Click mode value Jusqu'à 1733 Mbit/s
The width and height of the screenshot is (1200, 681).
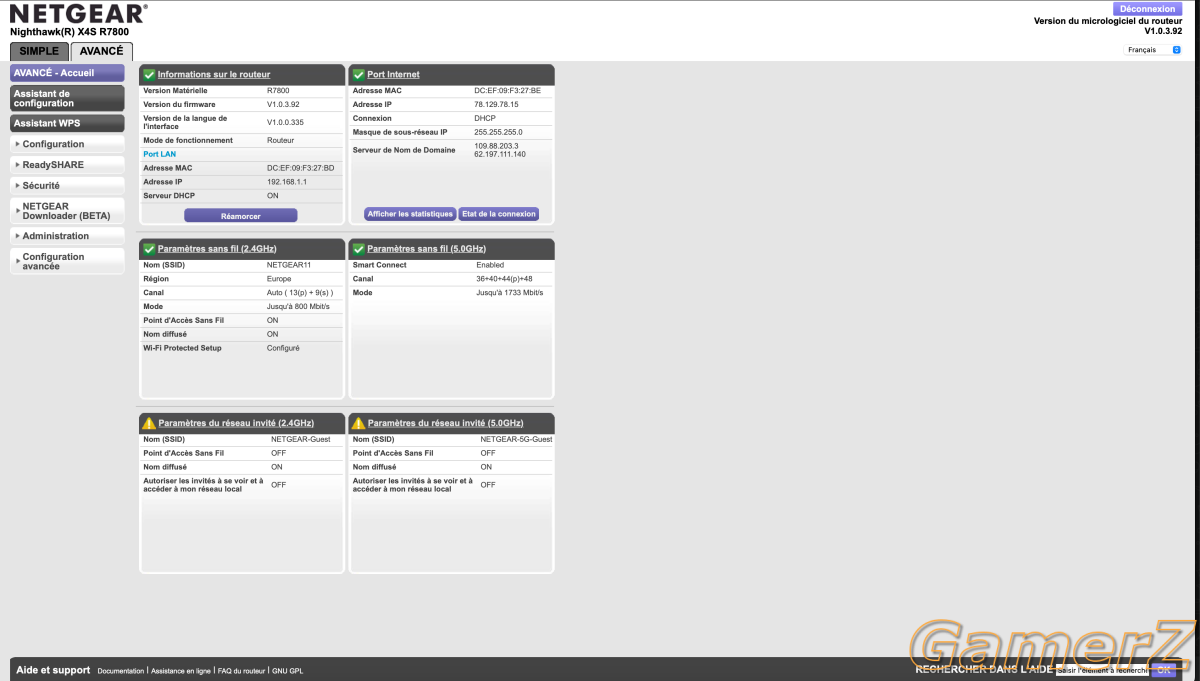pyautogui.click(x=510, y=293)
